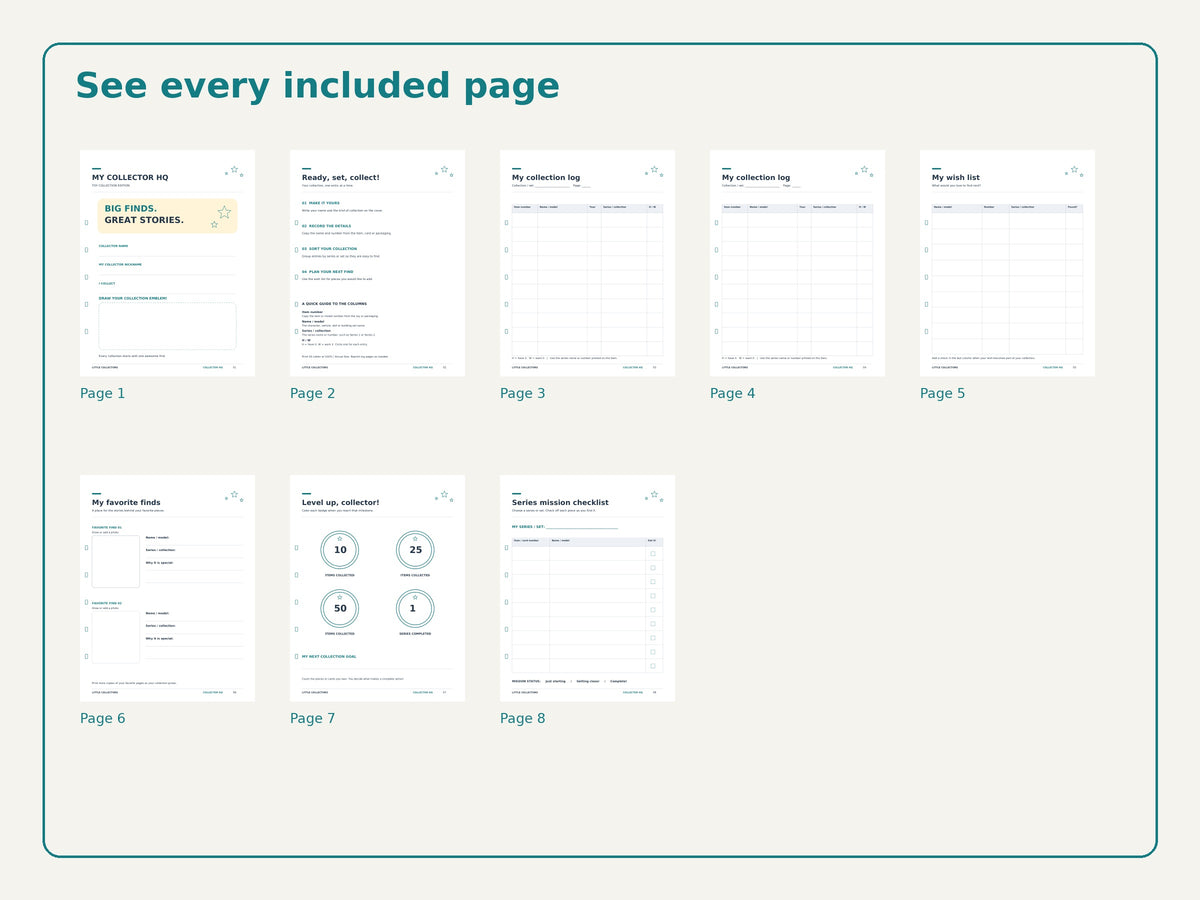Screen dimensions: 1200x900
Task: Click the 1 series completed badge
Action: coord(415,608)
